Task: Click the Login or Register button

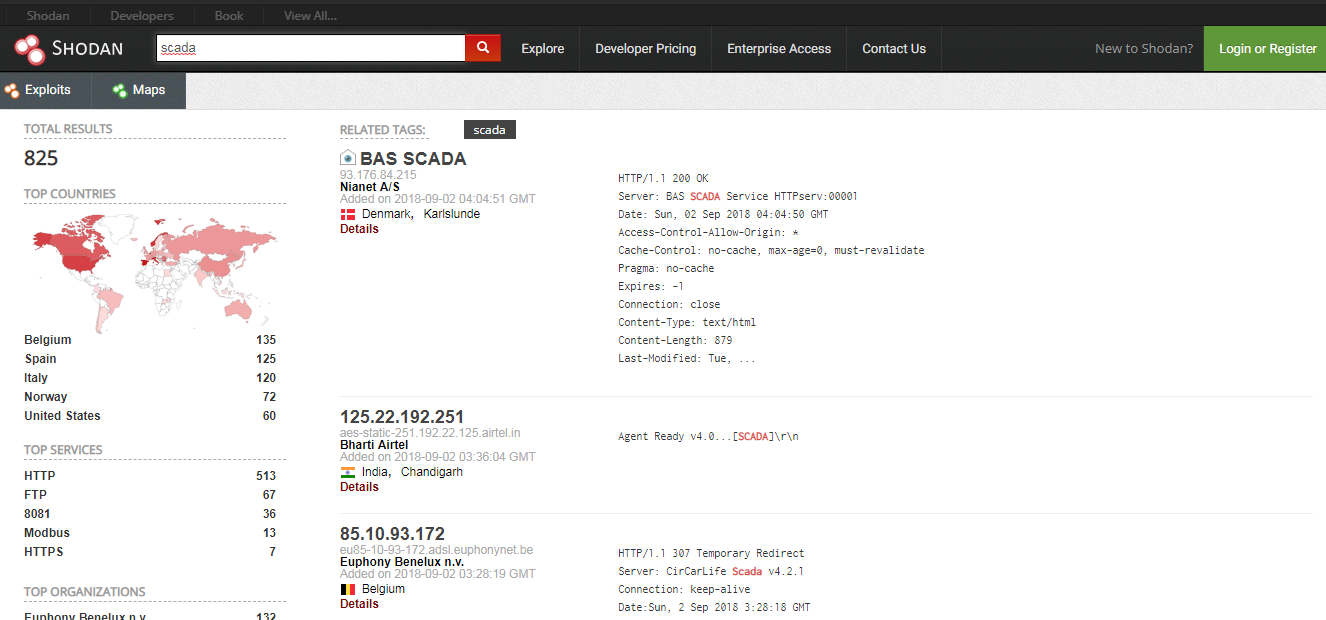Action: [x=1265, y=49]
